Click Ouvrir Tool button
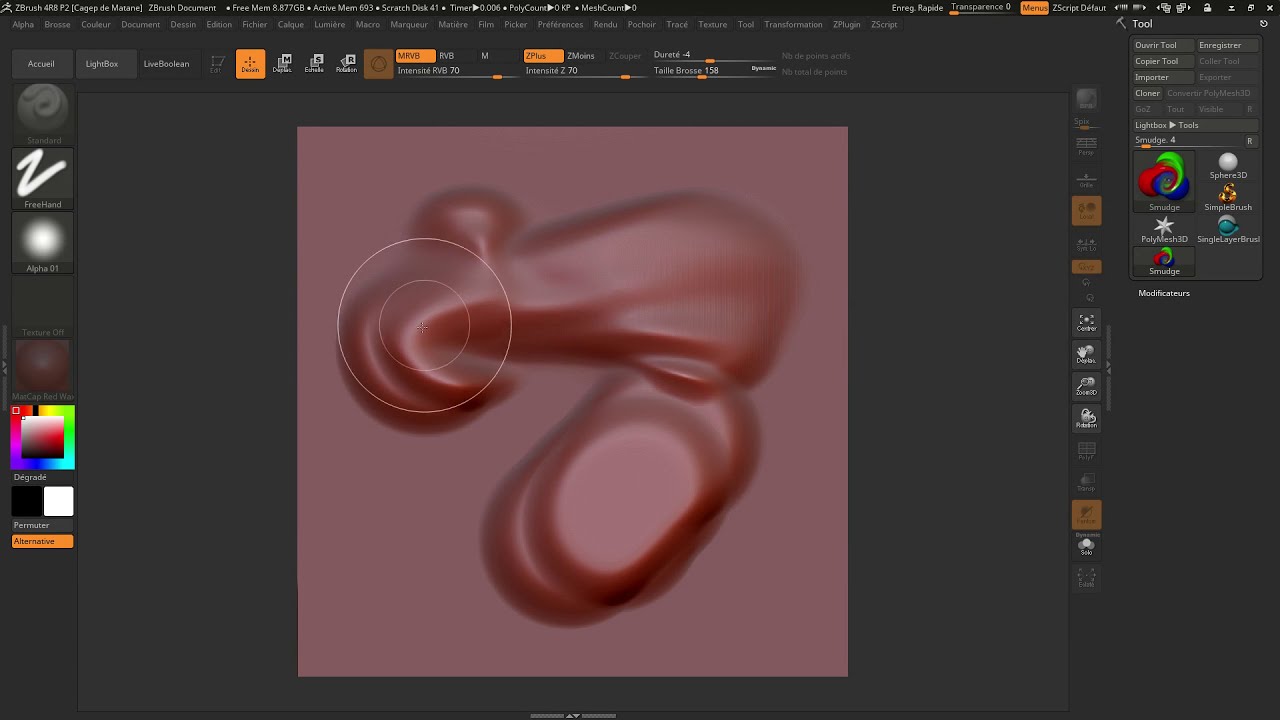The image size is (1280, 720). click(1163, 45)
